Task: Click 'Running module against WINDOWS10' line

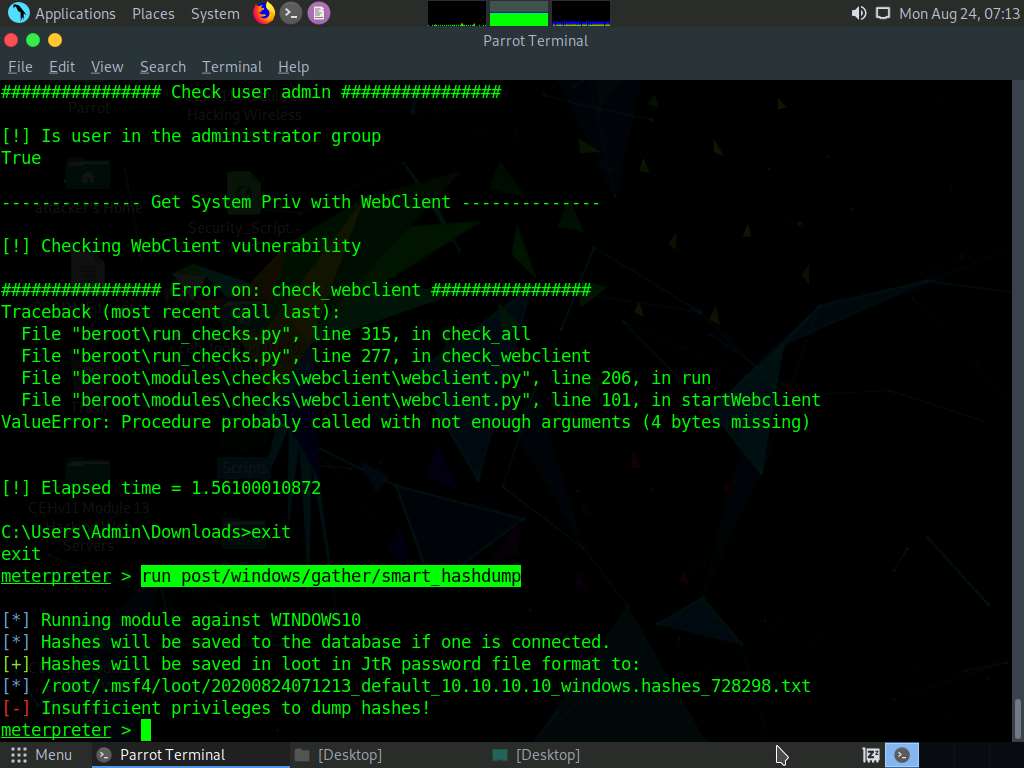Action: click(x=181, y=620)
